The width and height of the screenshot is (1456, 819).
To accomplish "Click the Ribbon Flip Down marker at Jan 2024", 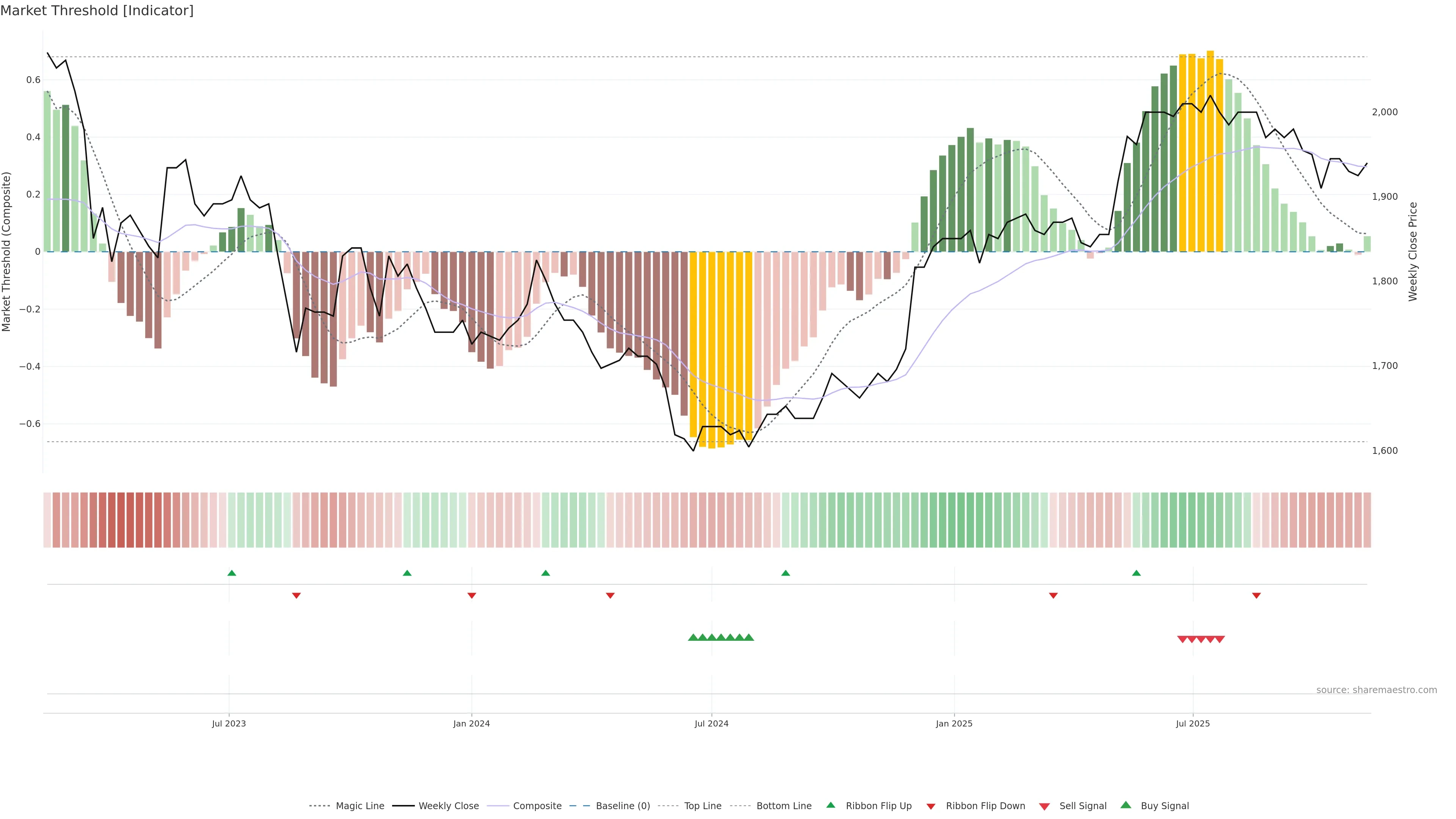I will coord(471,595).
